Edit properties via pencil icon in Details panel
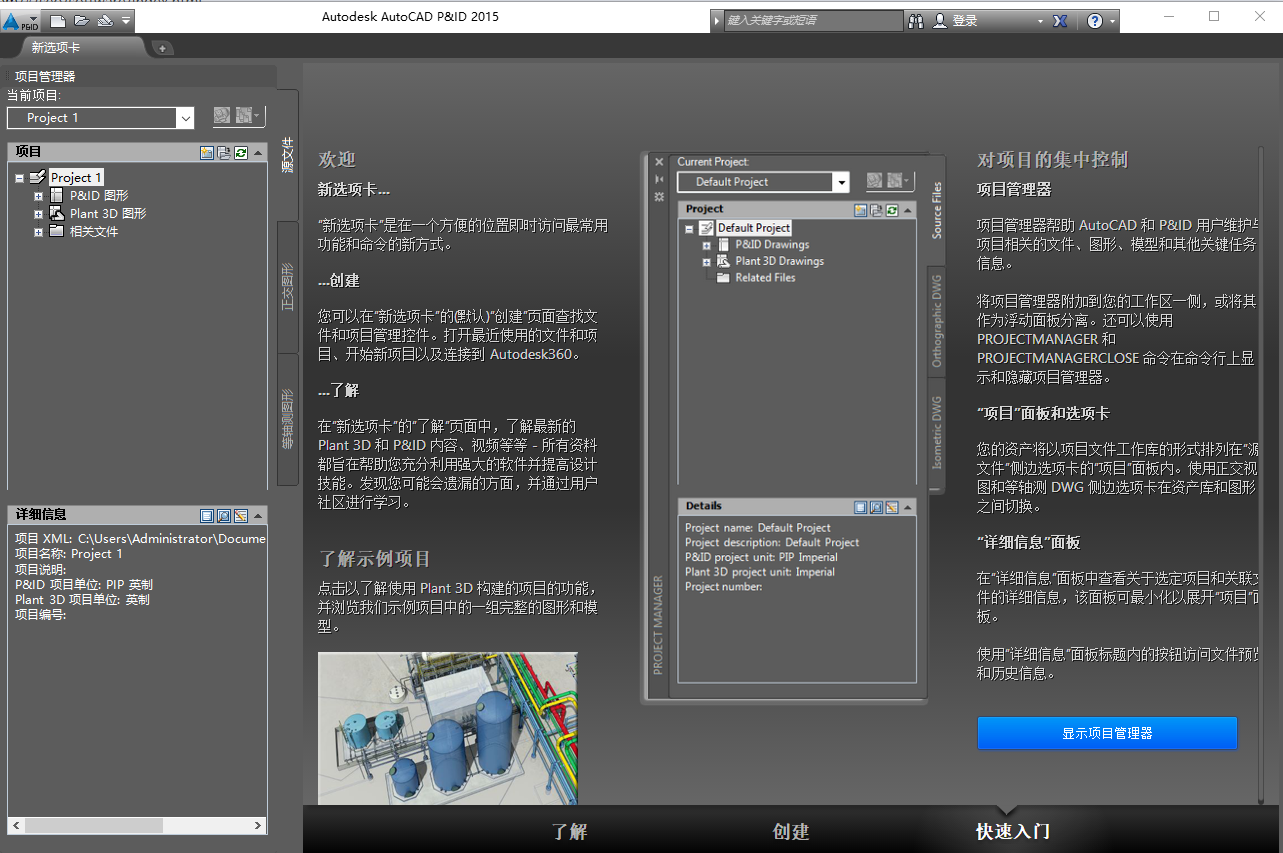 (x=241, y=515)
